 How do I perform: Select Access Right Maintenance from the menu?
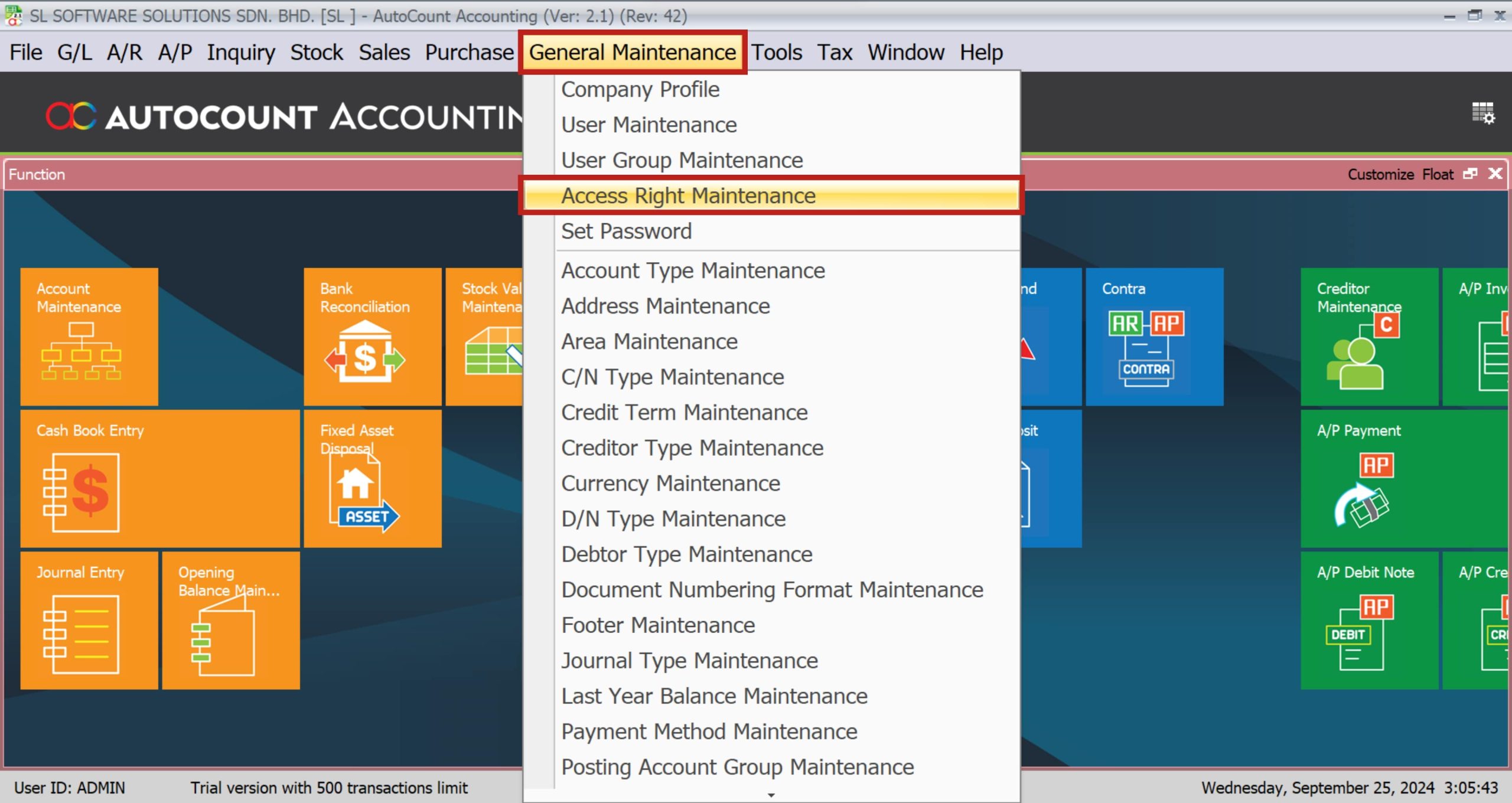click(688, 195)
